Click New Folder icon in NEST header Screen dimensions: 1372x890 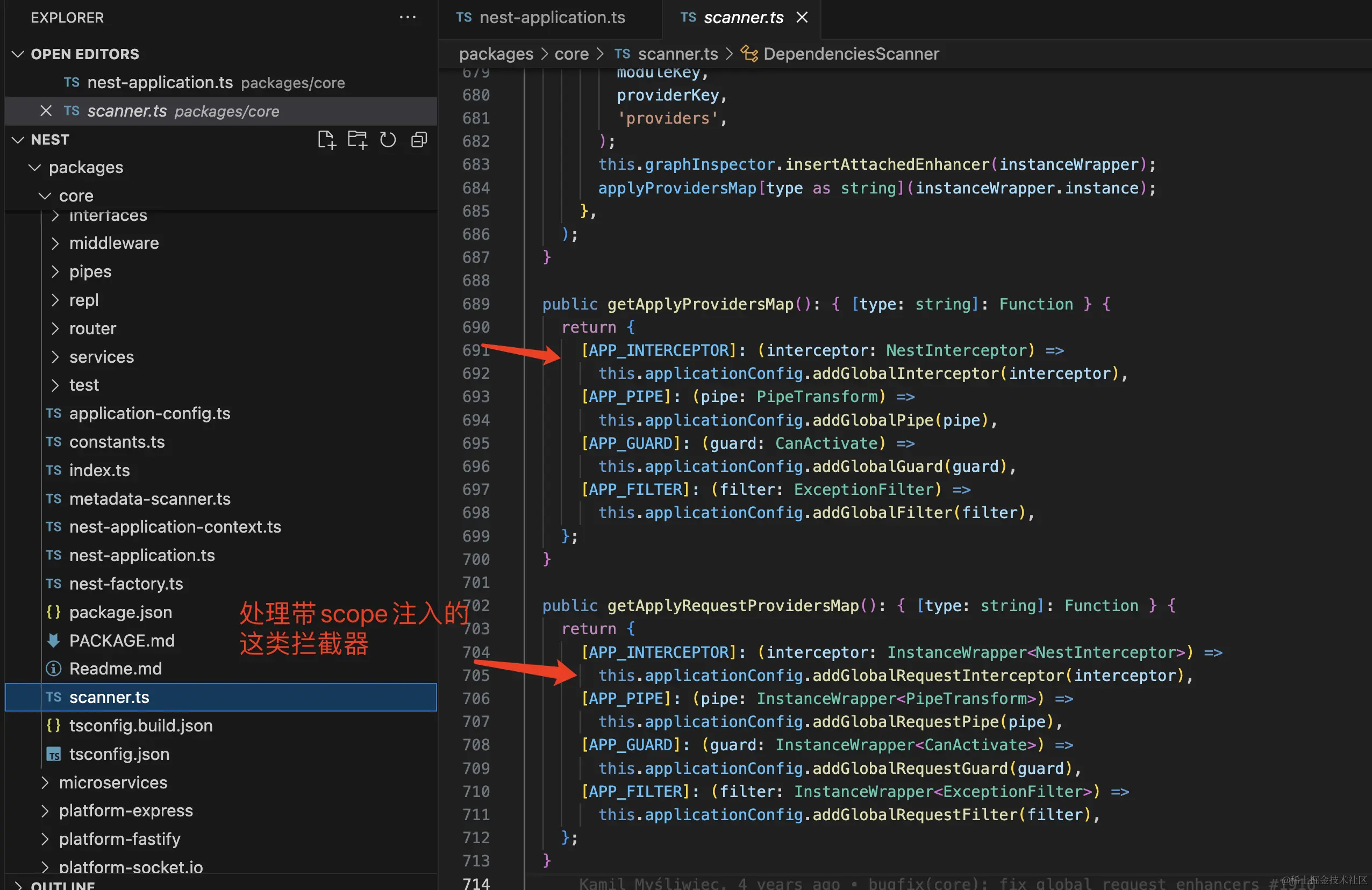coord(358,140)
